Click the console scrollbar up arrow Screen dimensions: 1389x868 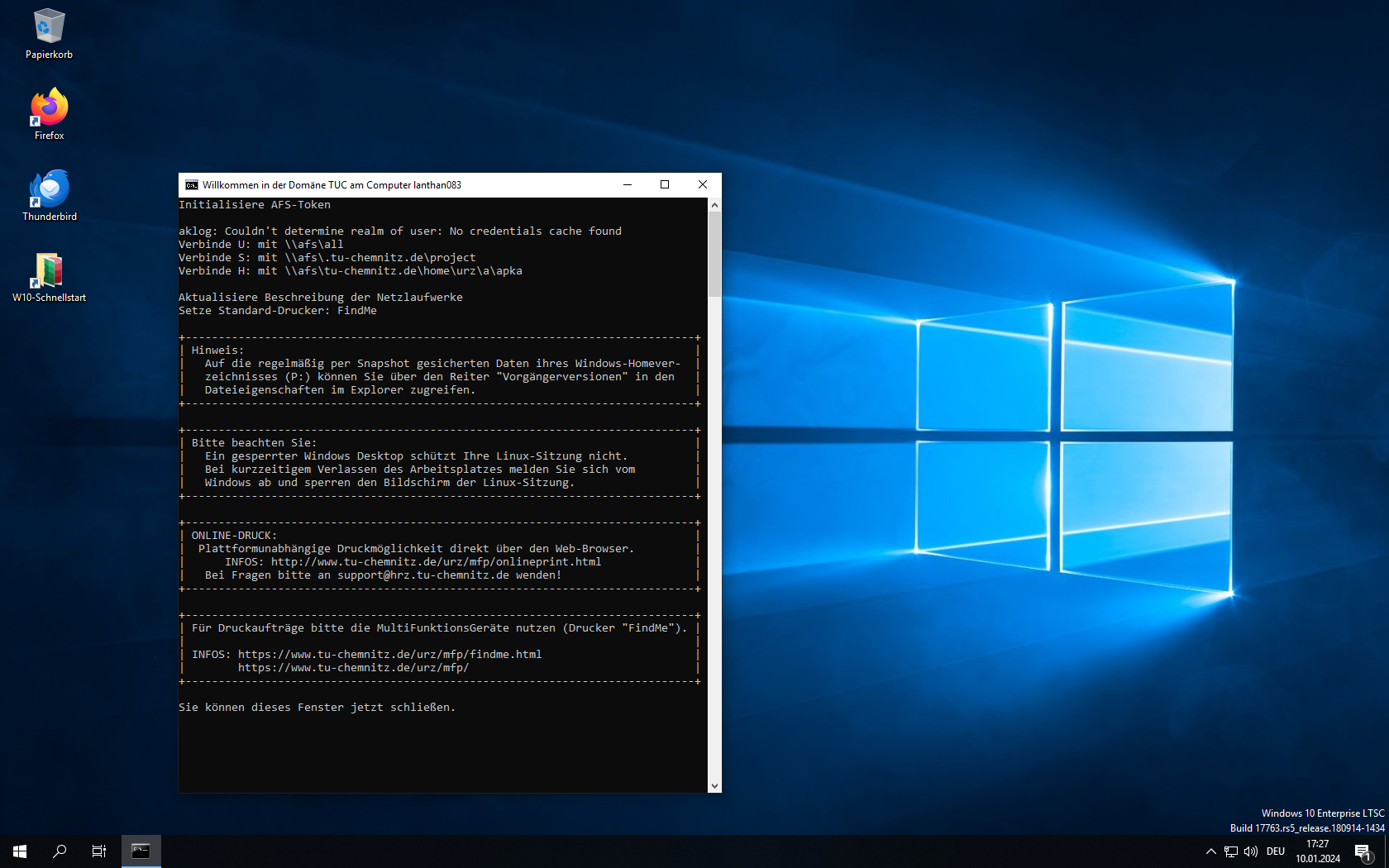pos(714,205)
